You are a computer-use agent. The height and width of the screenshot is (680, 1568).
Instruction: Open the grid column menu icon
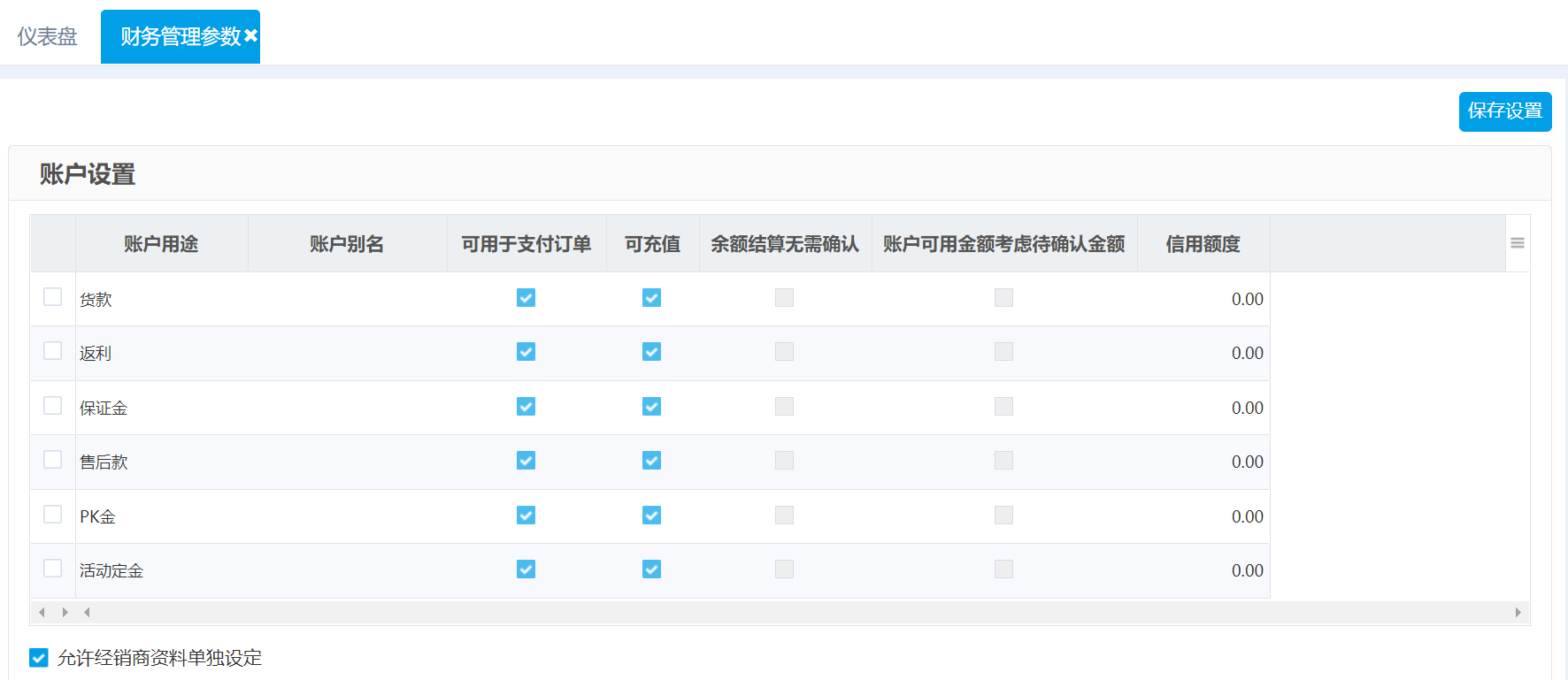1518,243
